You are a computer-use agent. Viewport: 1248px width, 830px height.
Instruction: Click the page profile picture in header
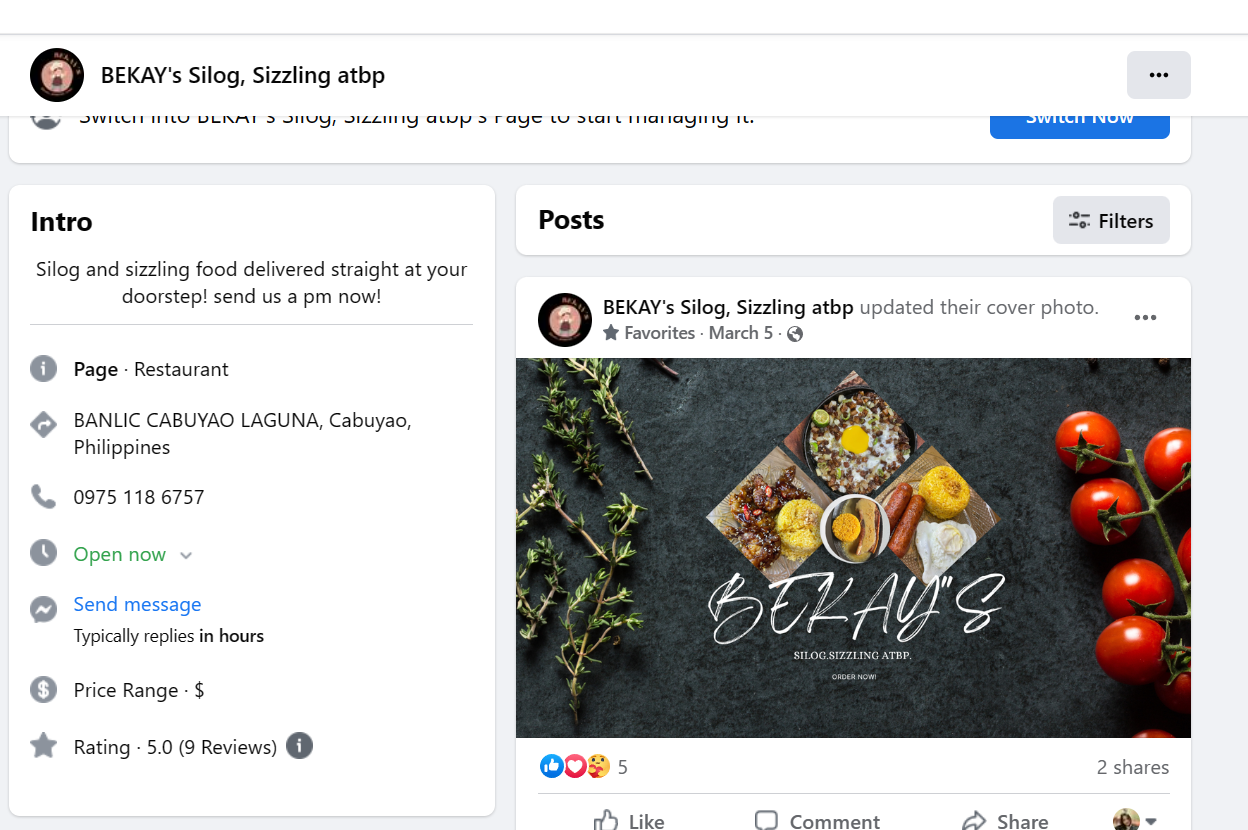(57, 75)
